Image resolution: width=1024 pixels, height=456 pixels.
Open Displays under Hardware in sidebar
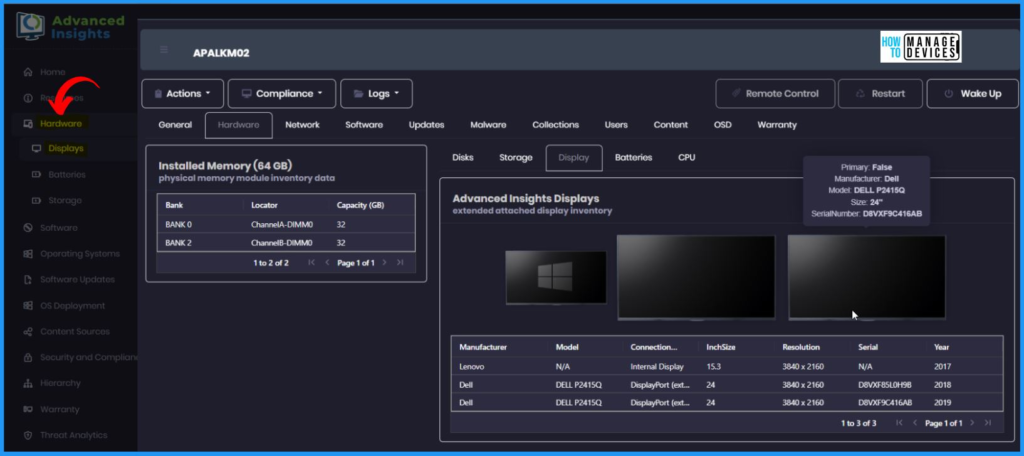[x=66, y=148]
